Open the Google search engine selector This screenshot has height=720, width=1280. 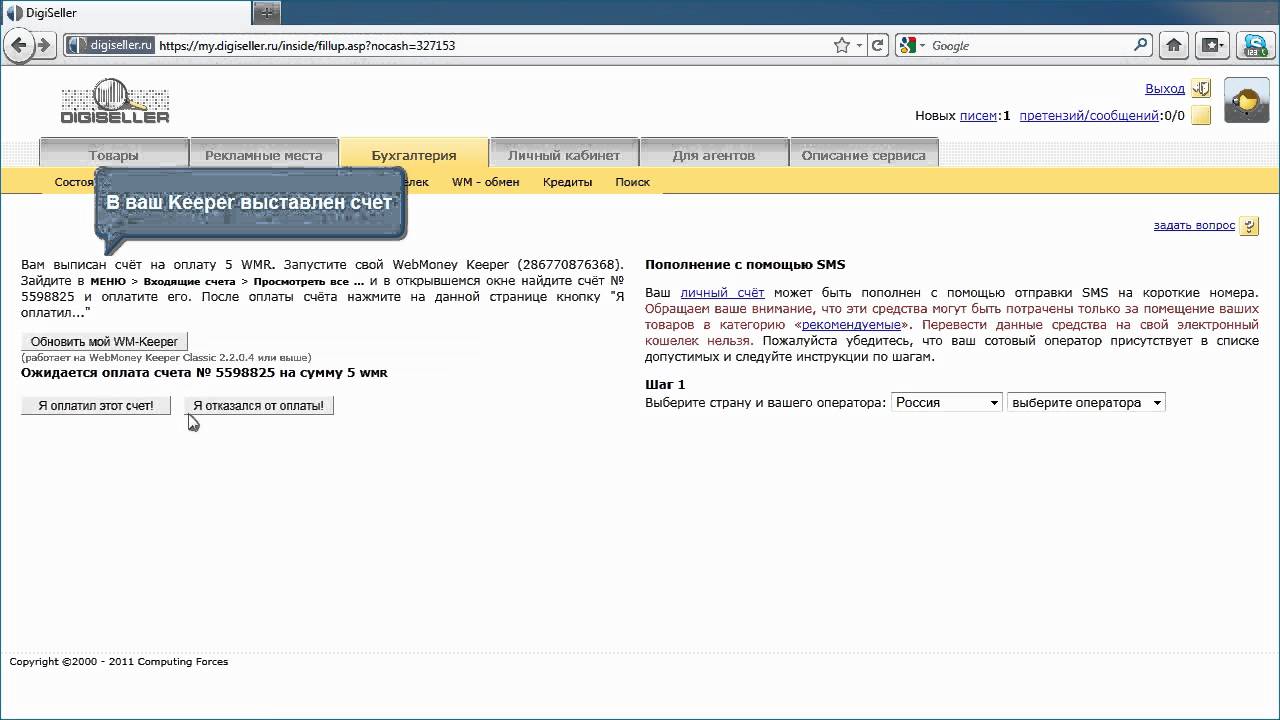[x=909, y=45]
